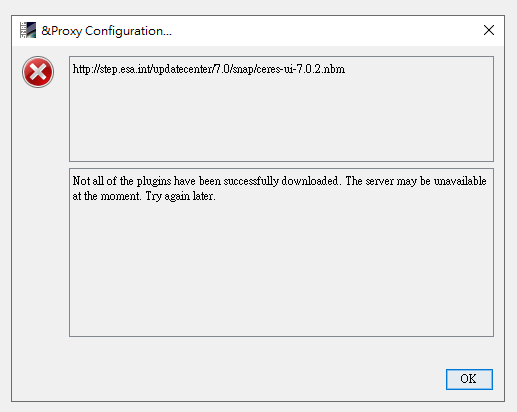Click the word 'unavailable' in the message
This screenshot has width=517, height=412.
460,181
